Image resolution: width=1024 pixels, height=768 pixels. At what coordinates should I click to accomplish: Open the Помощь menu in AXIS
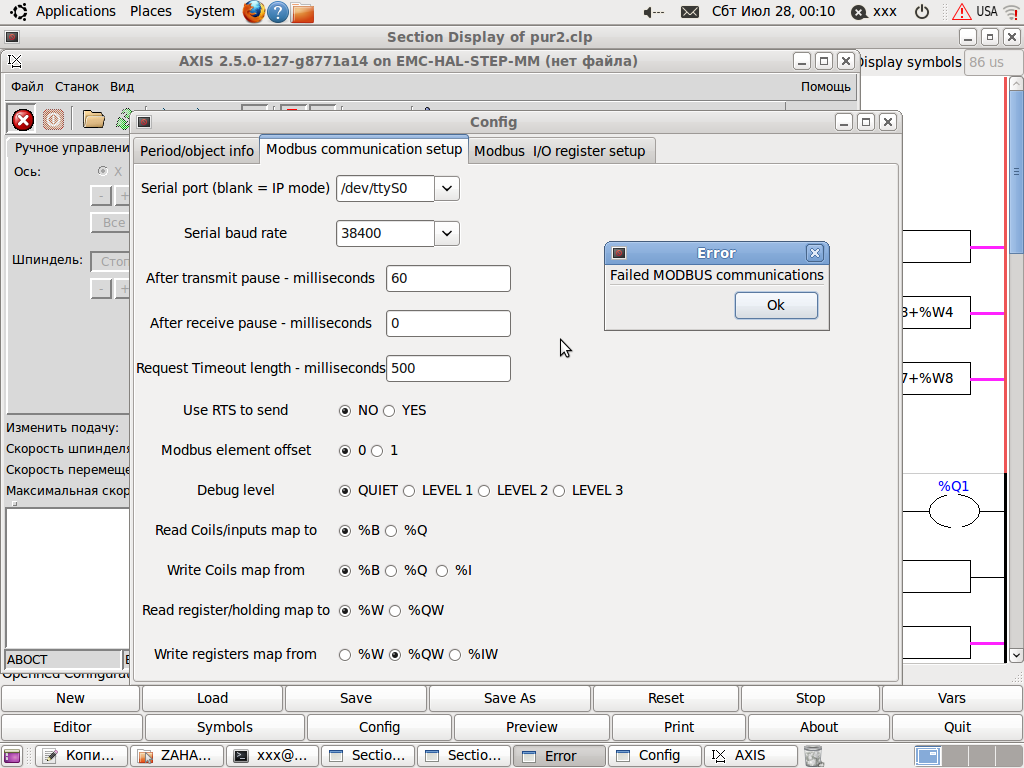[x=825, y=87]
